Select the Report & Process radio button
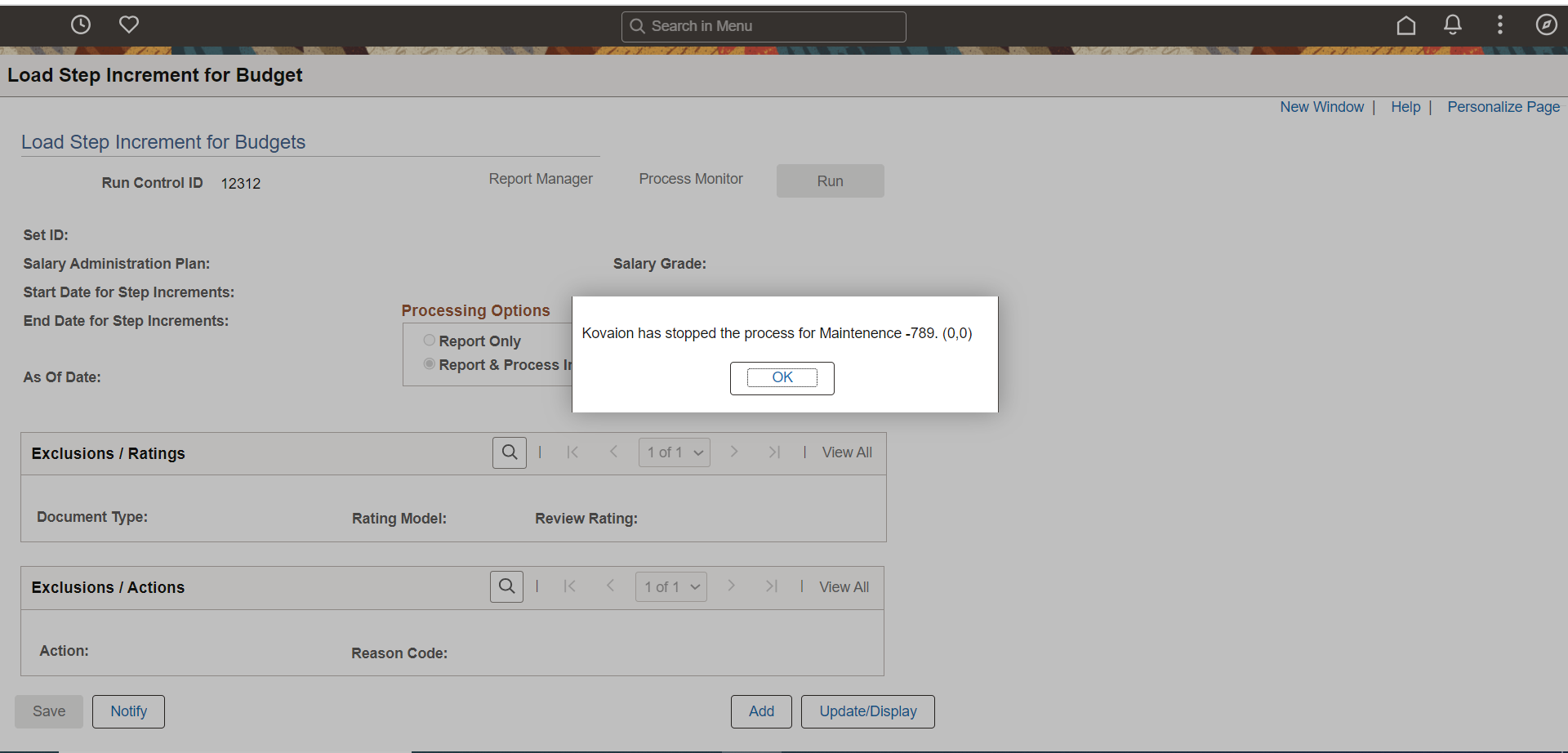This screenshot has width=1568, height=753. pyautogui.click(x=429, y=363)
